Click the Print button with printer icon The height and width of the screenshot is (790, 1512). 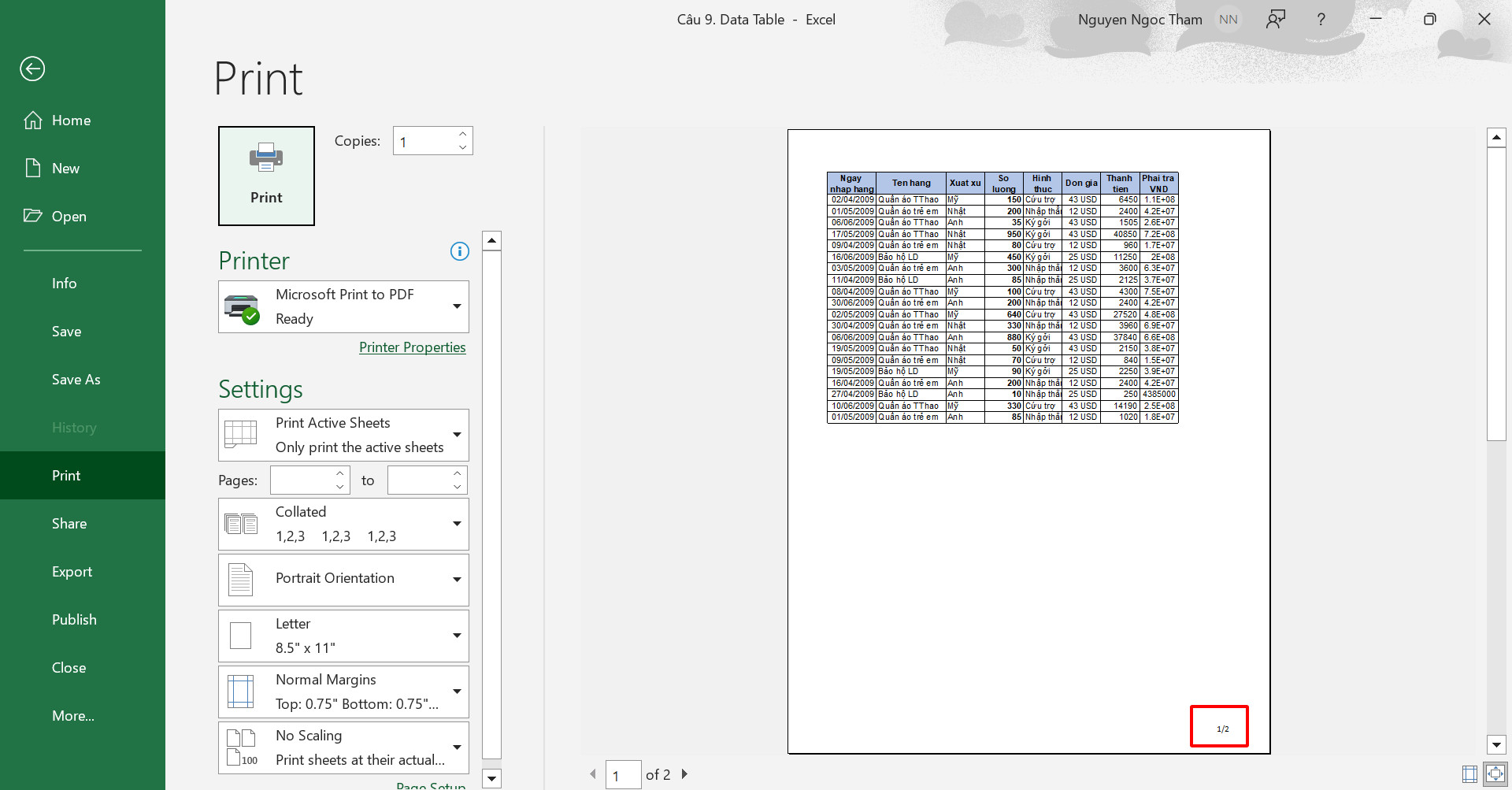[266, 176]
